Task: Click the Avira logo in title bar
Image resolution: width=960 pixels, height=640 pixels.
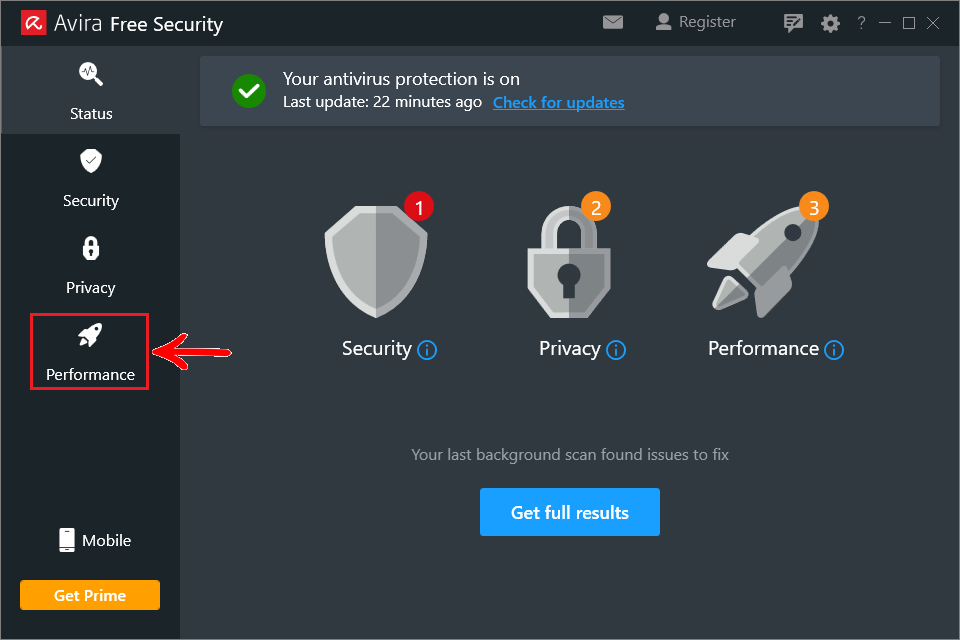Action: point(34,23)
